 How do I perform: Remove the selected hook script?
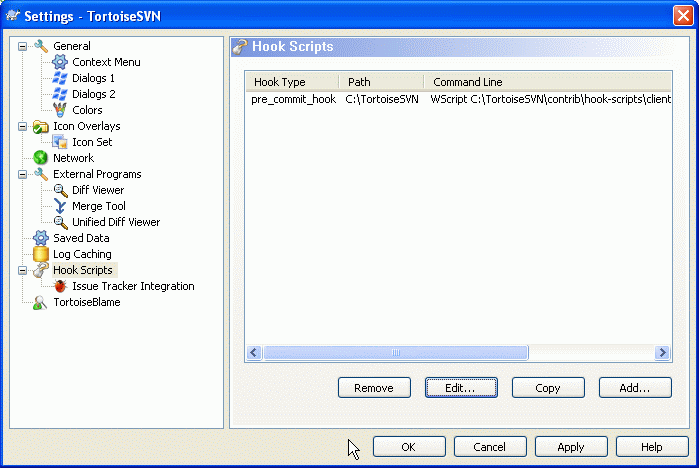(374, 388)
